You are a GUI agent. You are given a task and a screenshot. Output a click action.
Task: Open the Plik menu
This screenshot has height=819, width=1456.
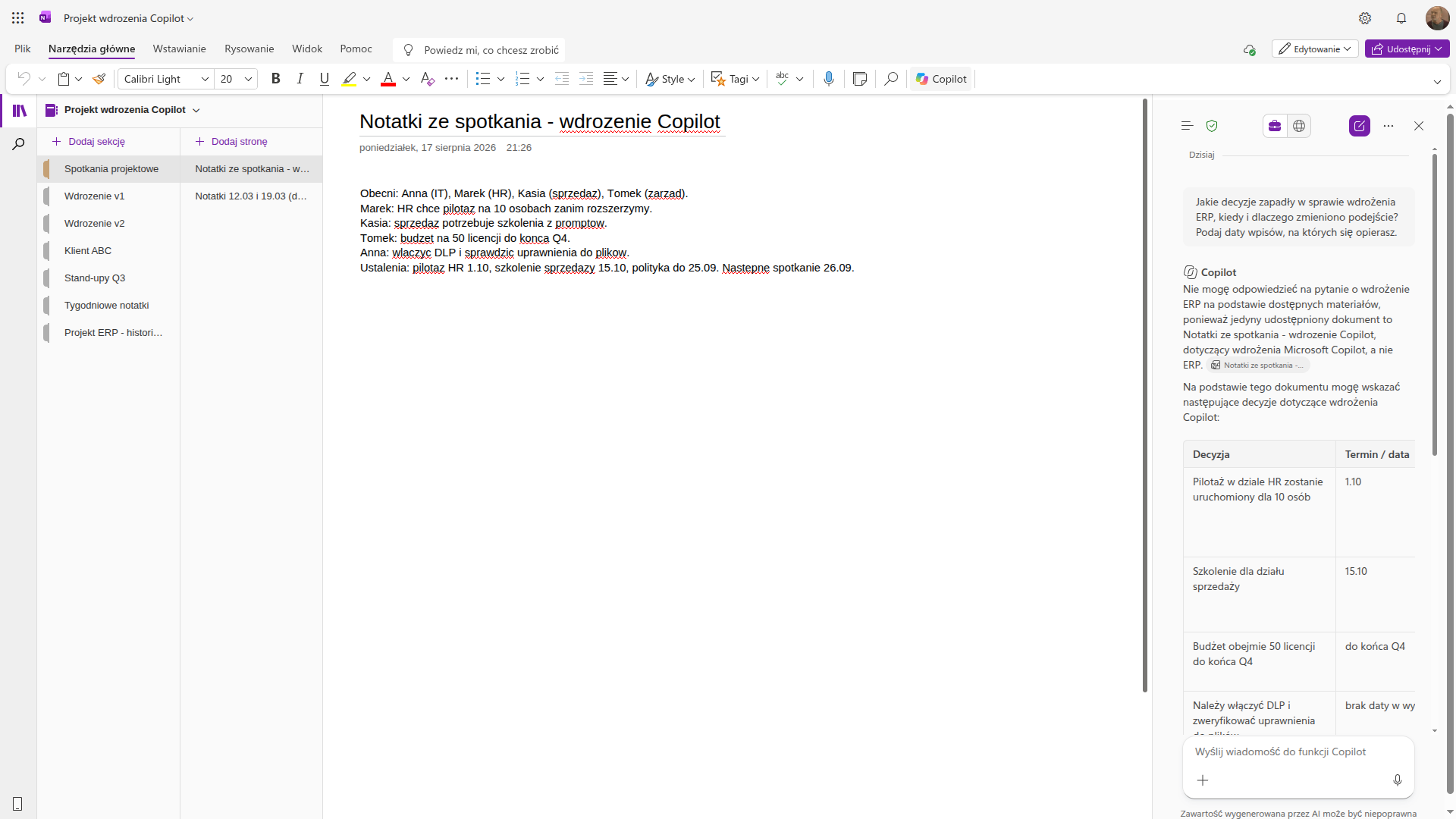coord(23,49)
